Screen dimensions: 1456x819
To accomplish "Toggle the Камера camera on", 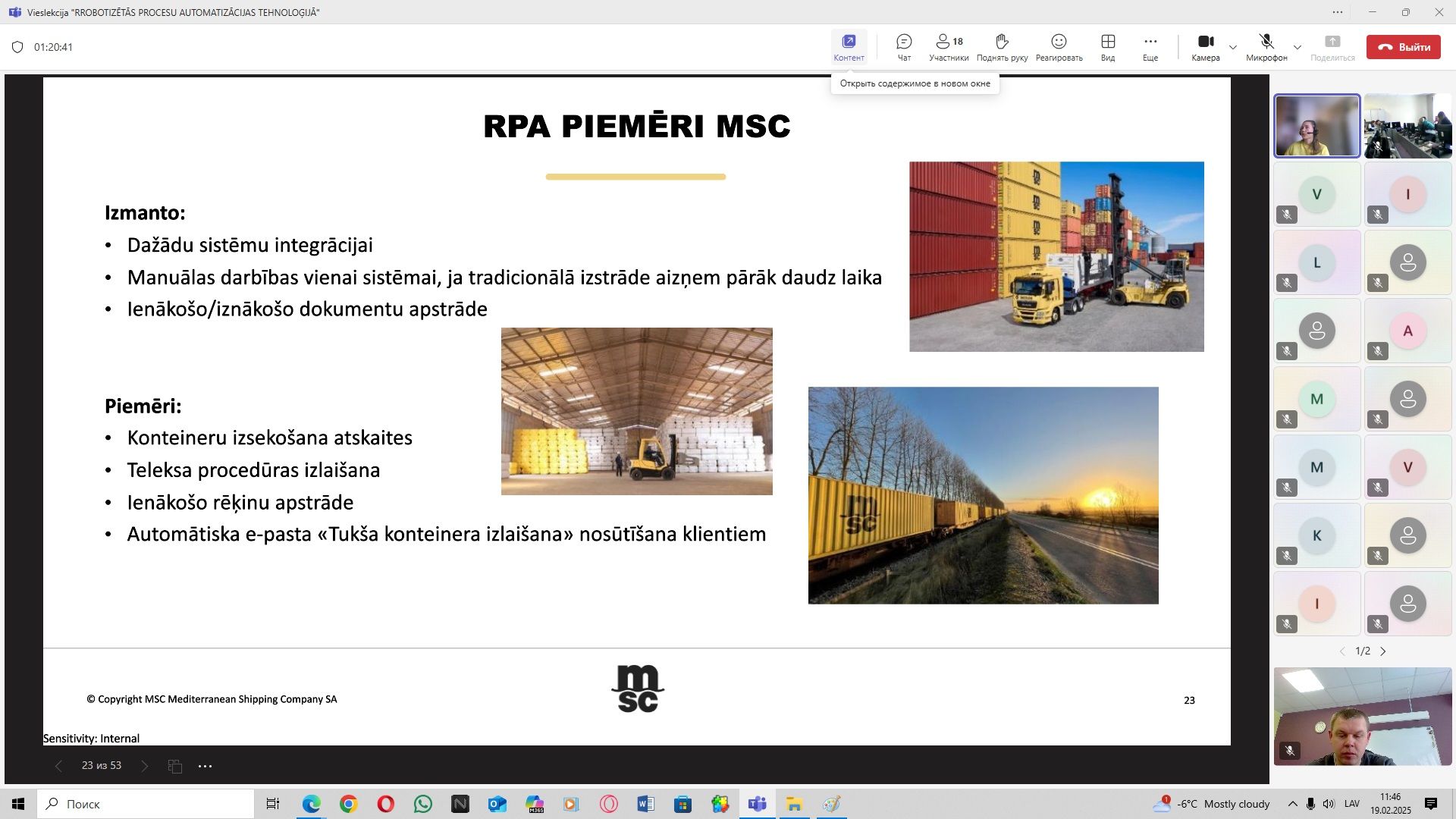I will (x=1205, y=47).
